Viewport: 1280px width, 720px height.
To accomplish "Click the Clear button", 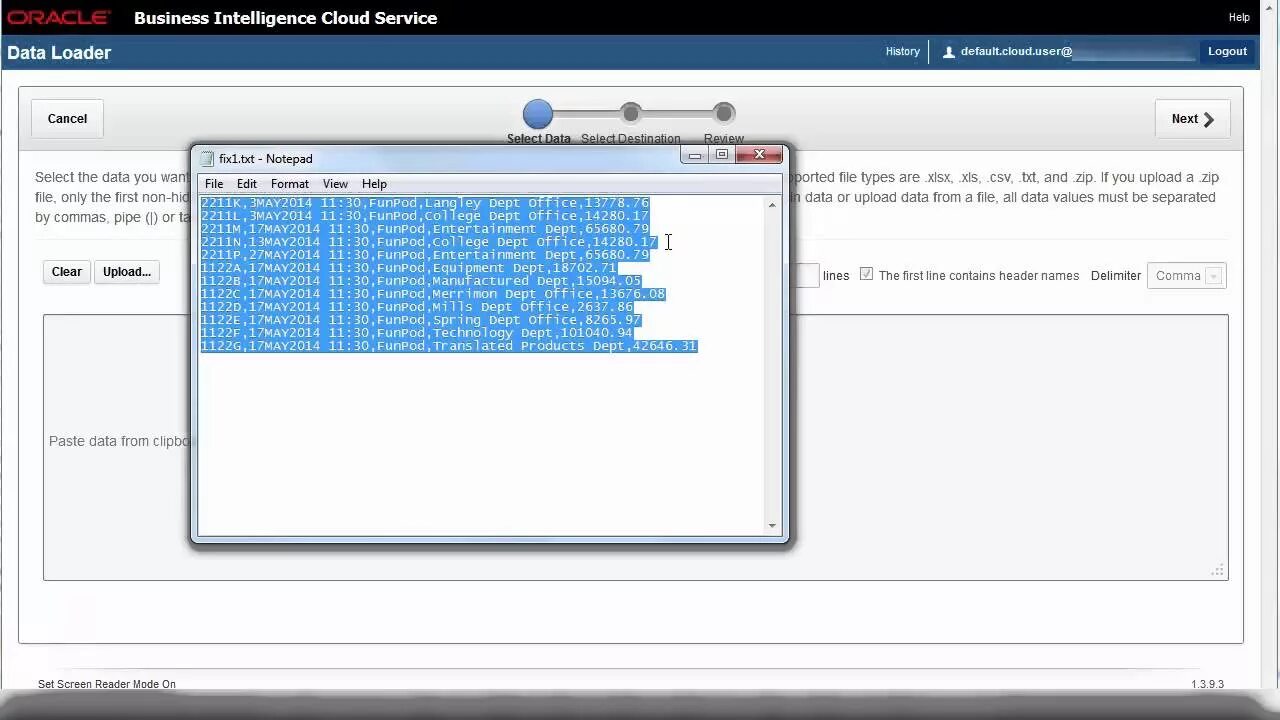I will [x=67, y=272].
